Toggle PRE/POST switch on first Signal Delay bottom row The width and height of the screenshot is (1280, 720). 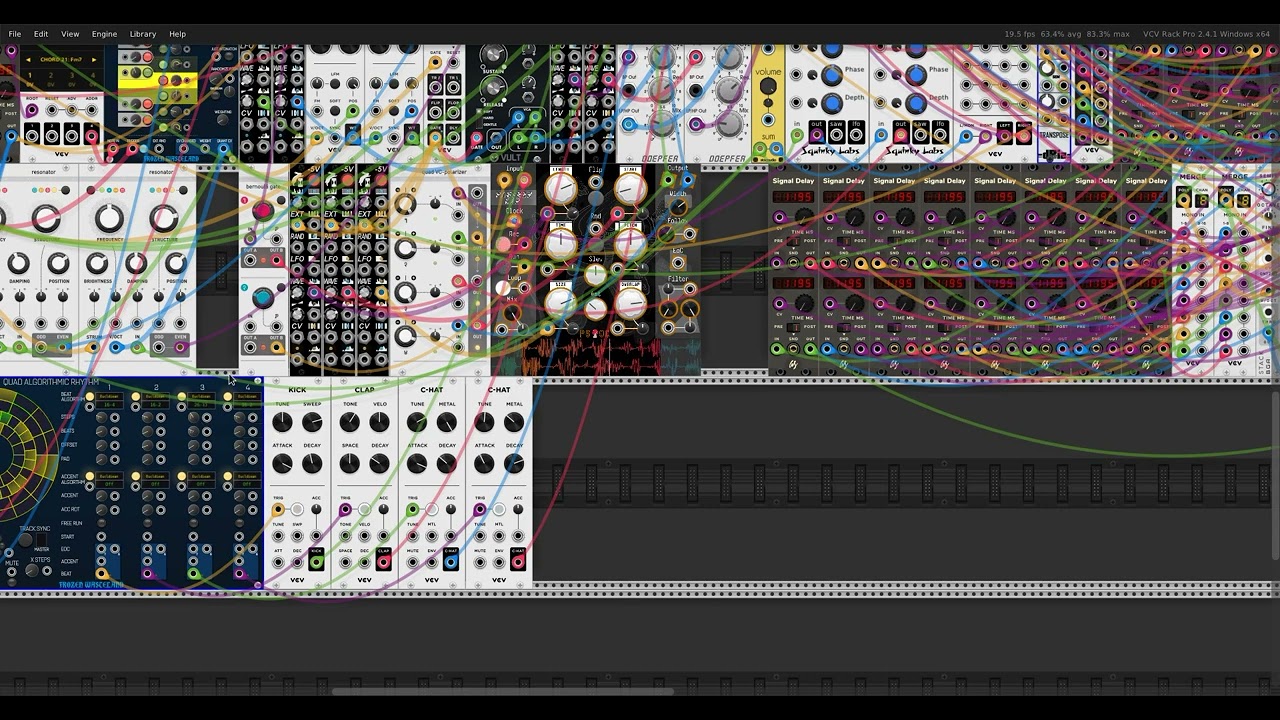[x=792, y=327]
